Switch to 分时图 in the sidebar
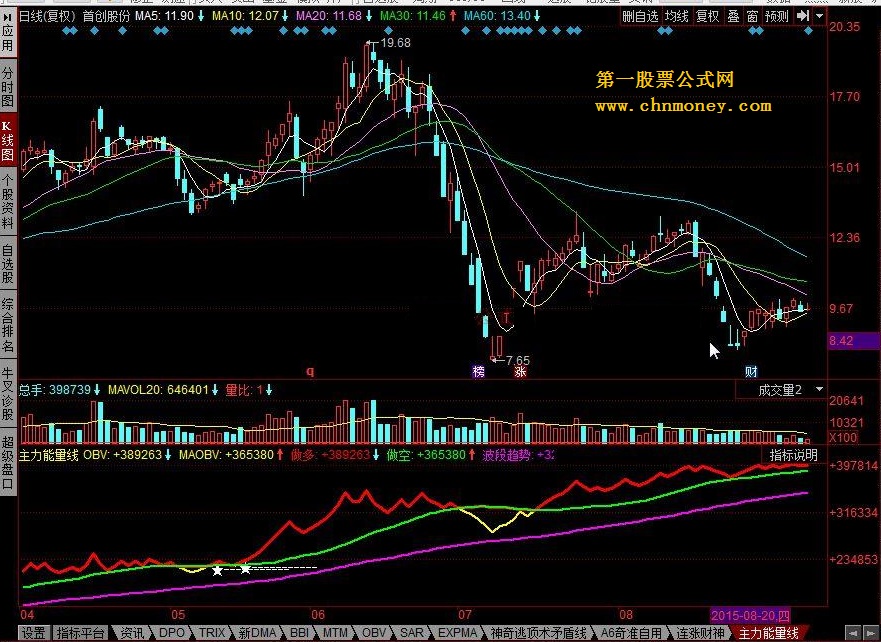Image resolution: width=881 pixels, height=642 pixels. point(8,88)
